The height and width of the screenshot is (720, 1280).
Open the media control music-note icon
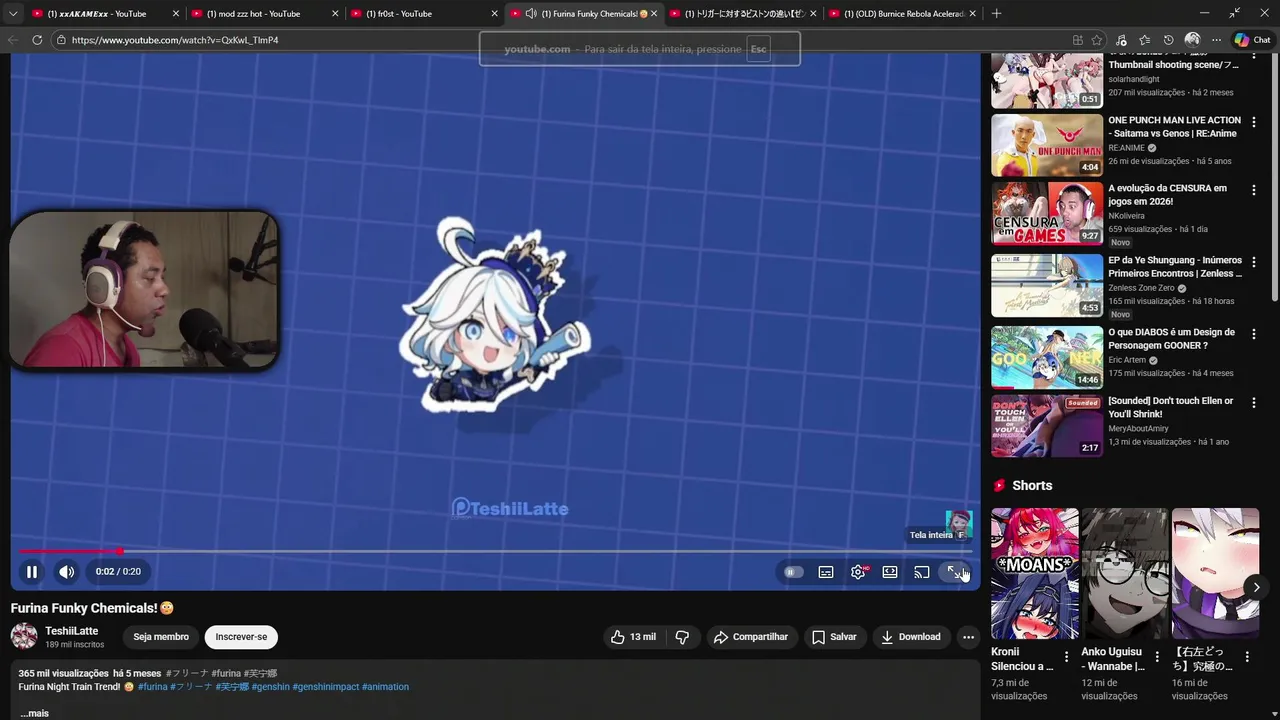pos(1121,40)
